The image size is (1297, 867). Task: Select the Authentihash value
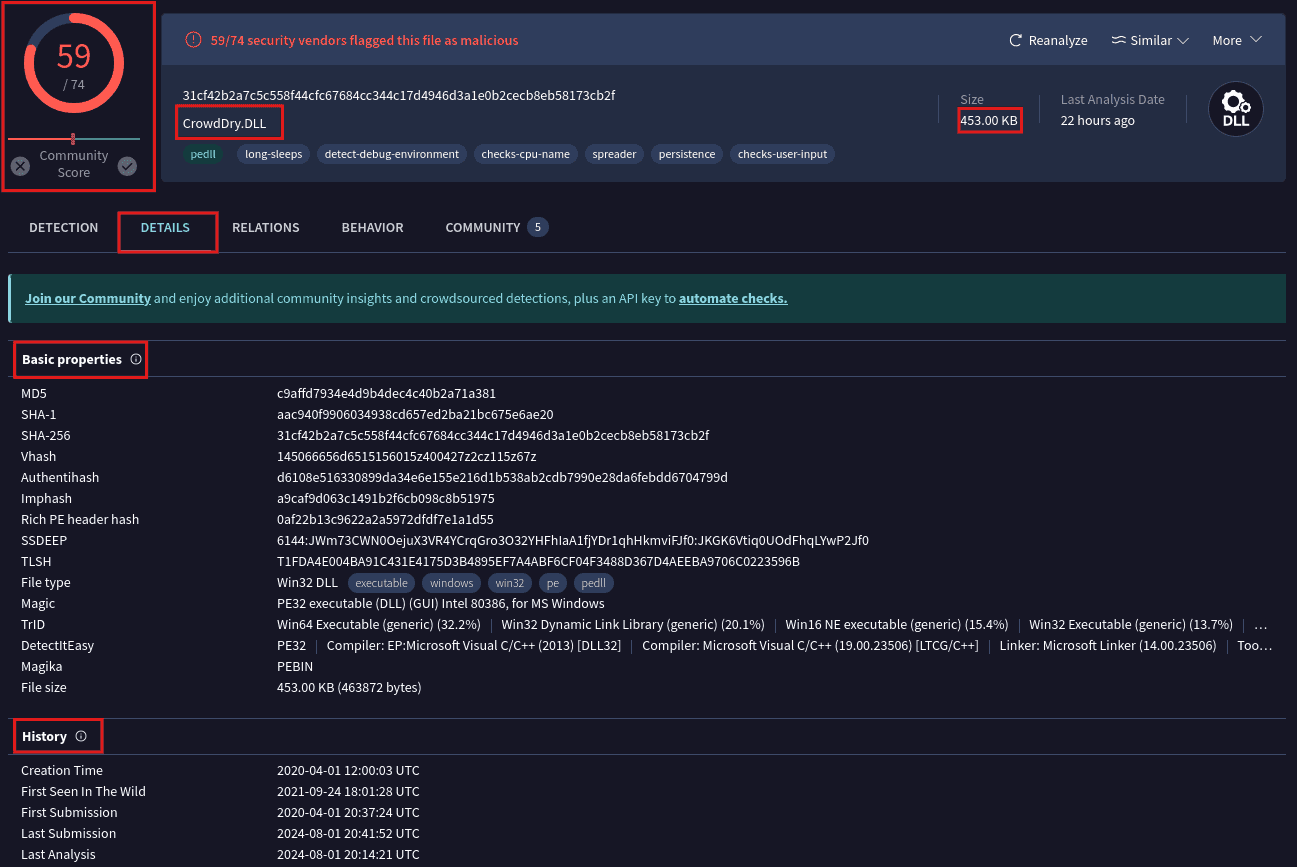tap(502, 478)
